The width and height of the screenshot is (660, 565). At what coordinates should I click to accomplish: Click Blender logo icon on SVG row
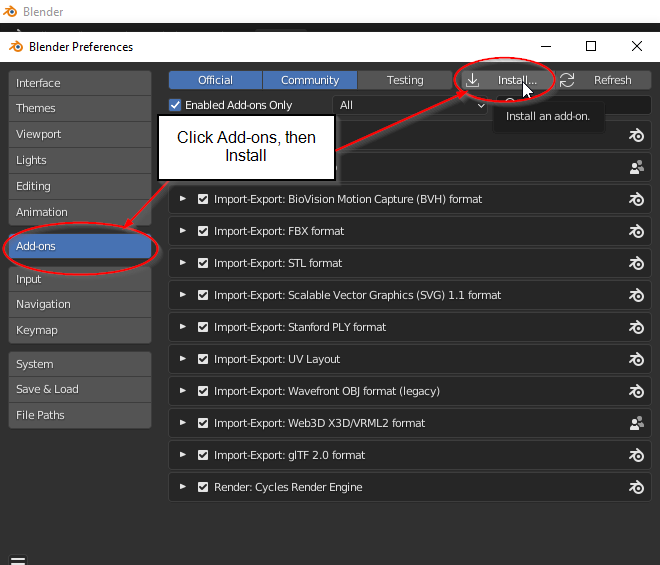click(x=636, y=295)
